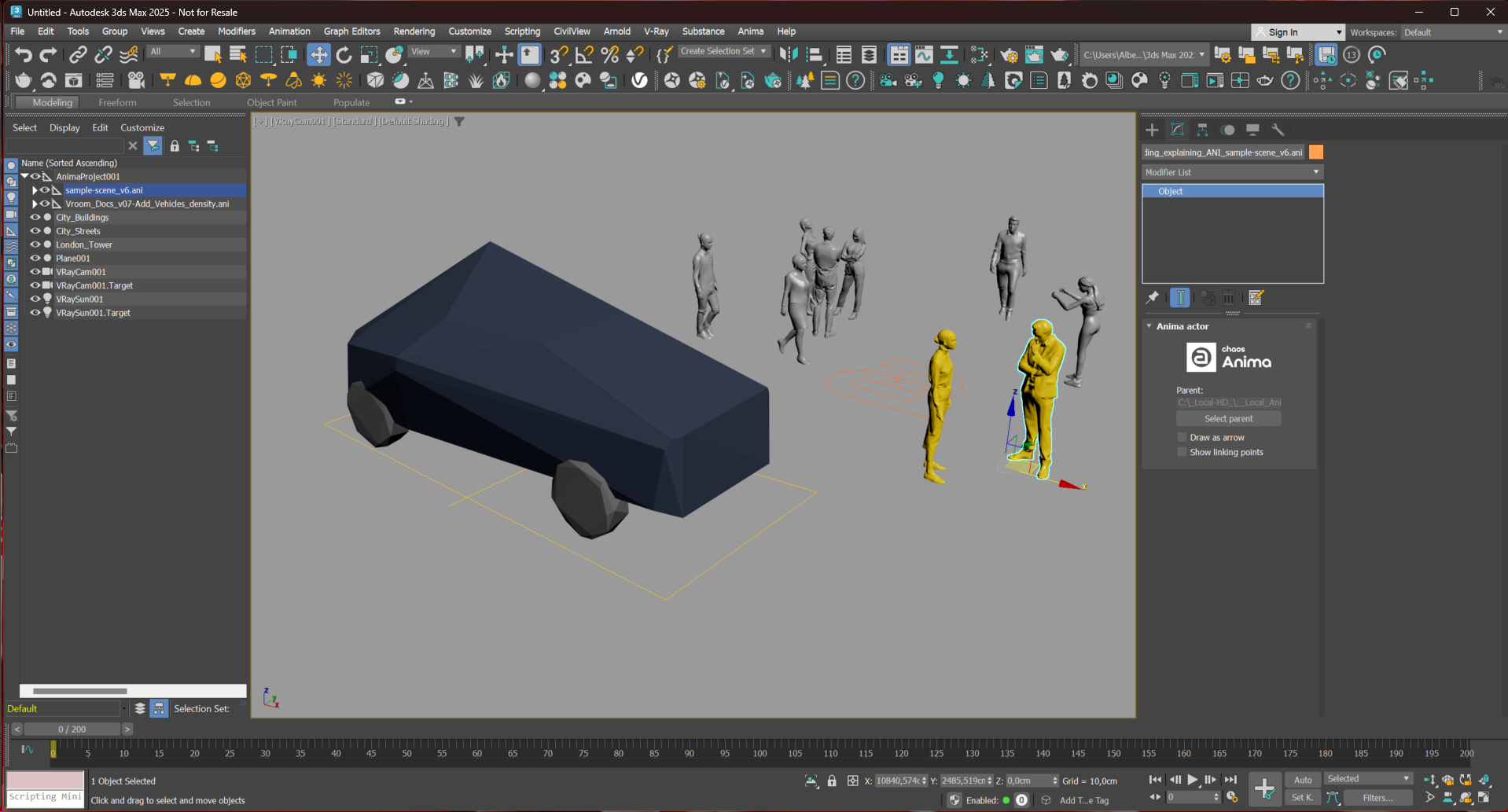Click the Pin Stack icon
The image size is (1508, 812).
pyautogui.click(x=1152, y=297)
